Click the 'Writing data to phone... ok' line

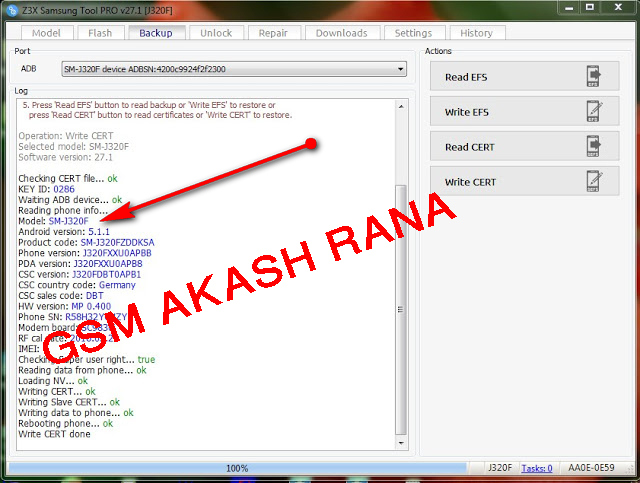tap(76, 412)
